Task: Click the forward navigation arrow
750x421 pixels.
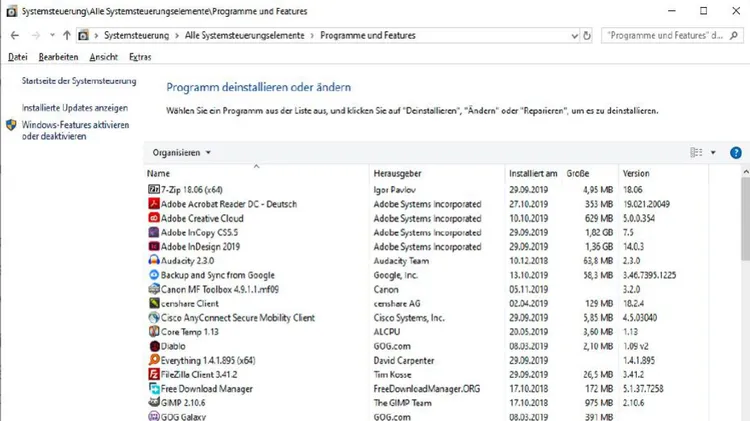Action: (x=36, y=35)
